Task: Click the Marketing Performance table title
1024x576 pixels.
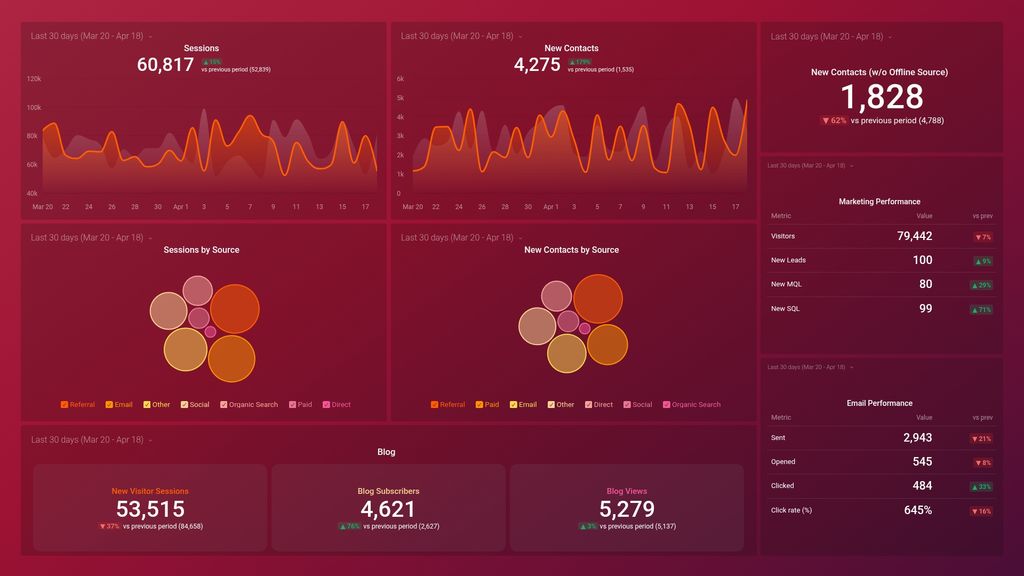Action: [x=879, y=202]
